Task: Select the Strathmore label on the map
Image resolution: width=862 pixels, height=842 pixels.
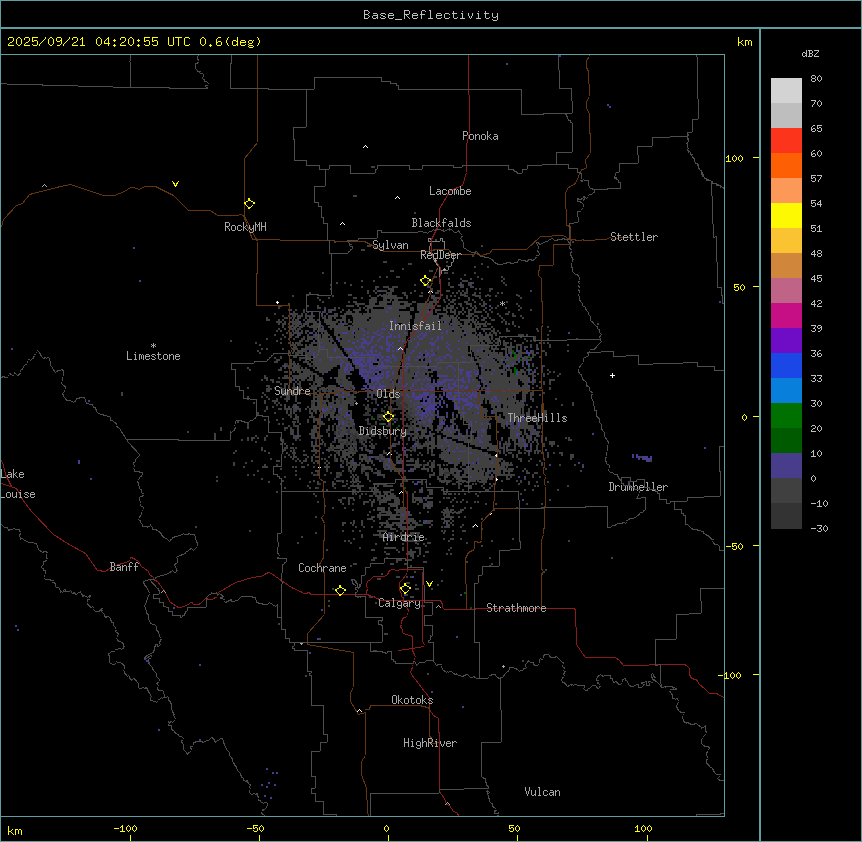Action: pos(516,608)
